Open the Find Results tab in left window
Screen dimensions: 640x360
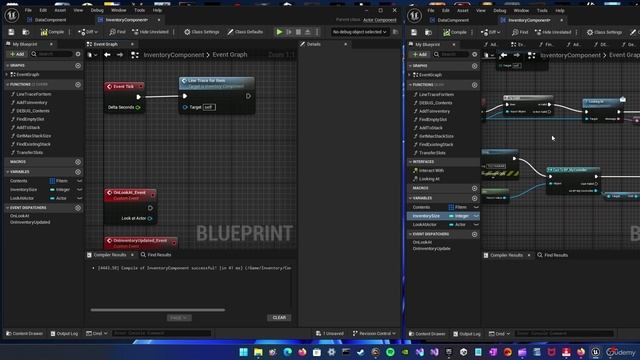click(x=156, y=255)
